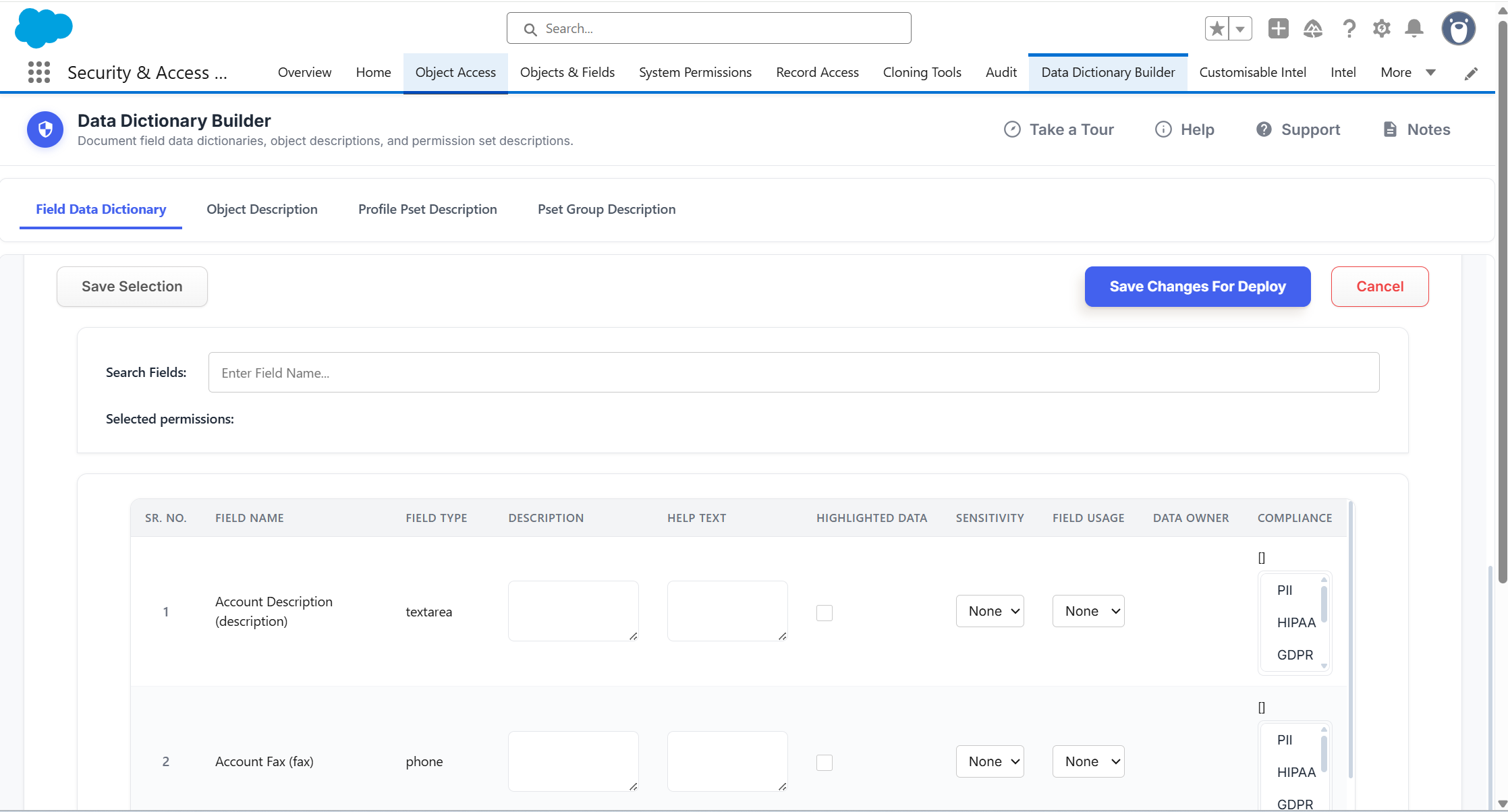The height and width of the screenshot is (812, 1508).
Task: Open the Cloning Tools tab
Action: tap(922, 72)
